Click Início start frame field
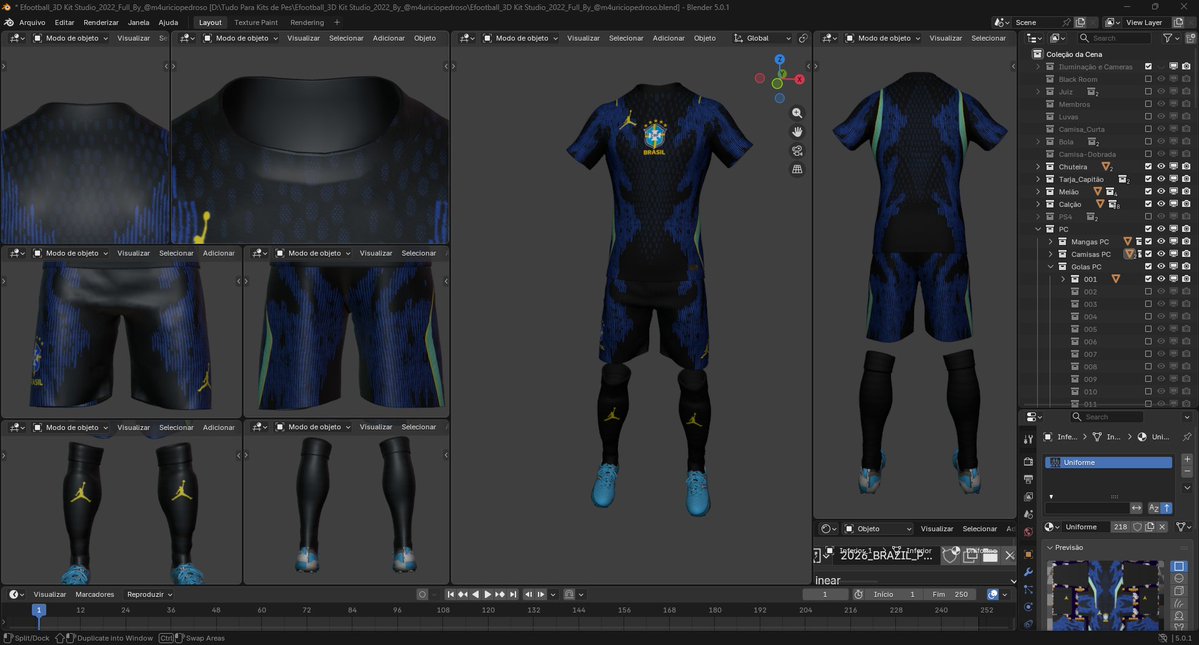 pos(892,594)
